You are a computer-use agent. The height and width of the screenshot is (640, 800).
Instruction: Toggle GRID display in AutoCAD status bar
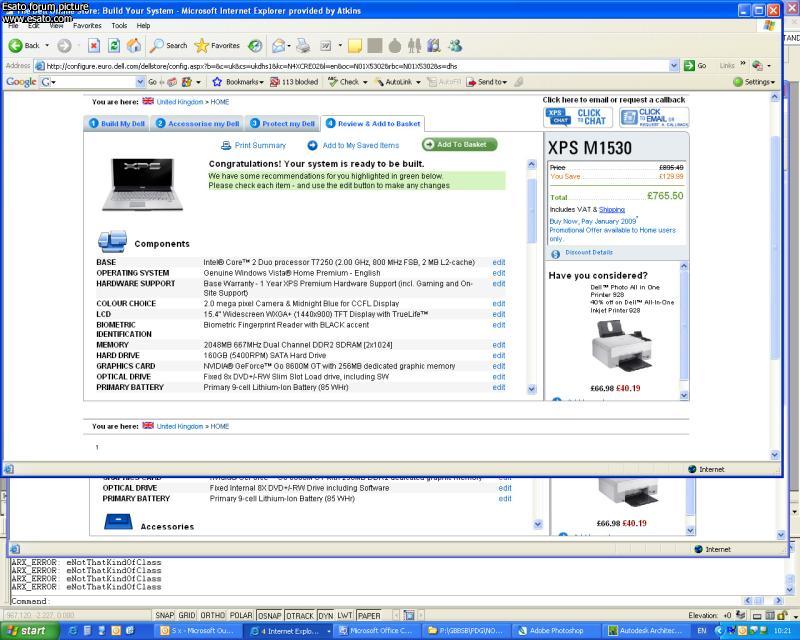187,616
